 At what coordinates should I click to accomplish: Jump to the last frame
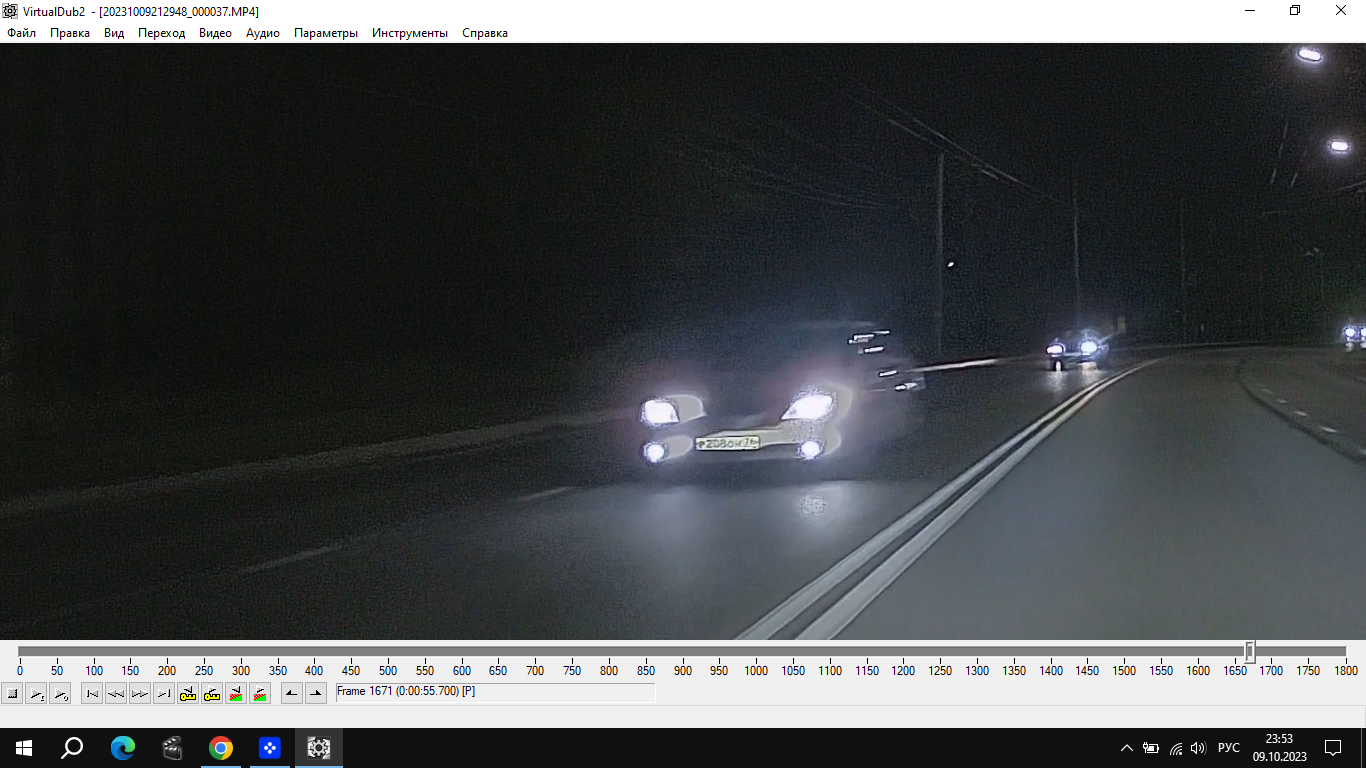point(164,693)
